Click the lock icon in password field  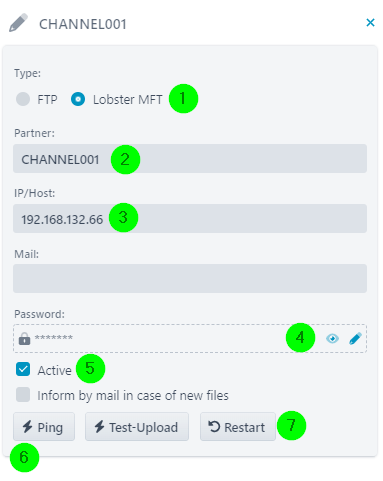(x=24, y=338)
